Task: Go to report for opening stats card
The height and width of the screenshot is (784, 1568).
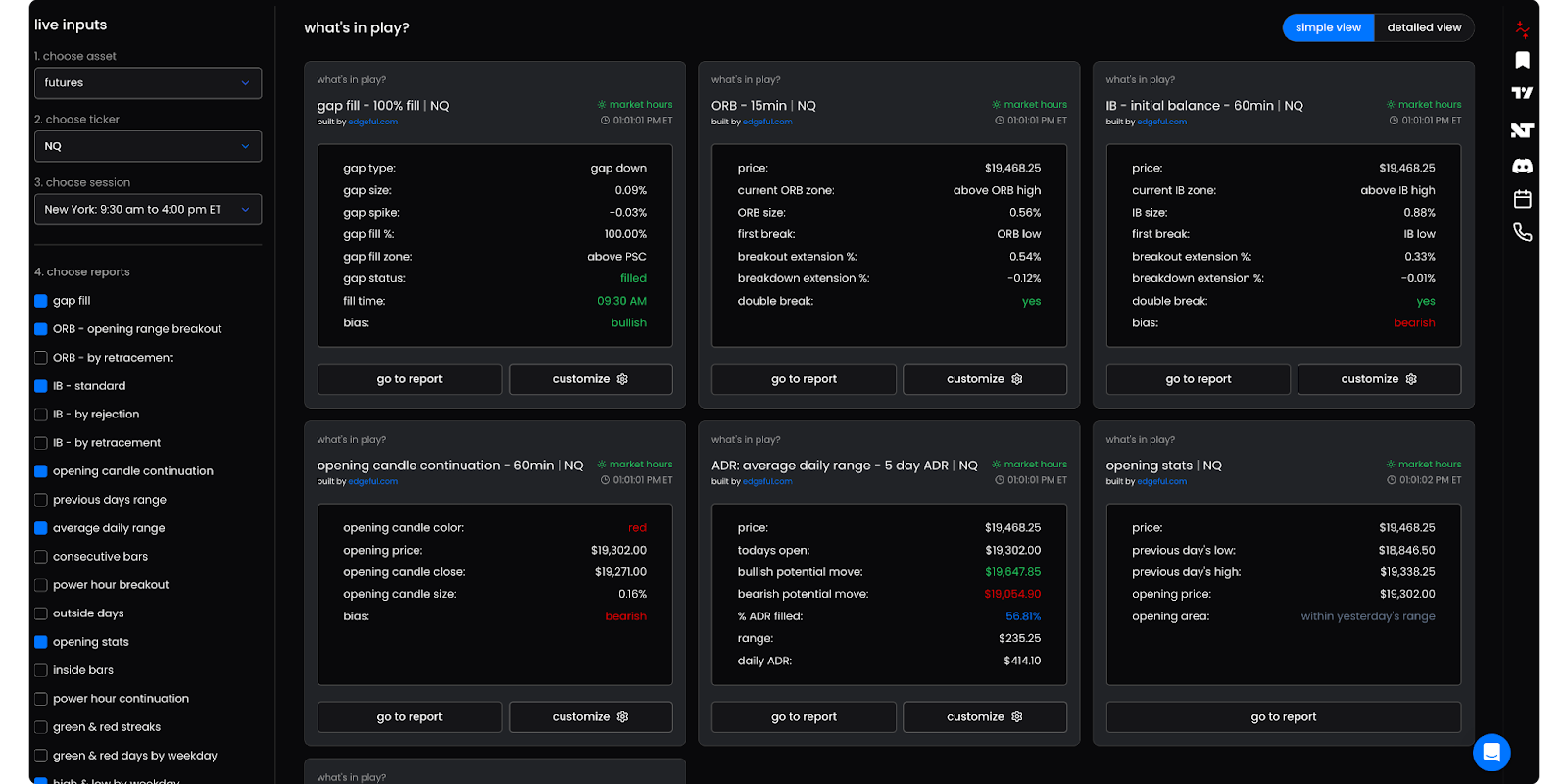Action: coord(1284,717)
